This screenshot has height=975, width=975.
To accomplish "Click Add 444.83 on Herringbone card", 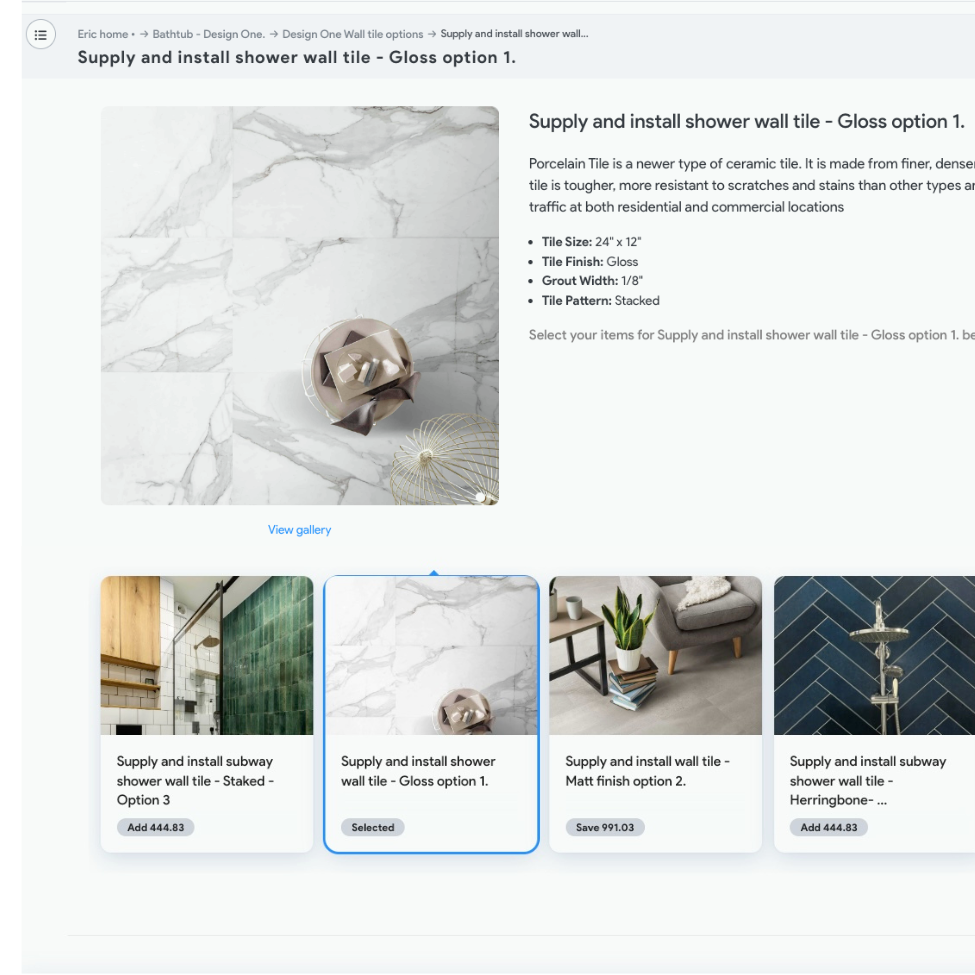I will [x=828, y=828].
